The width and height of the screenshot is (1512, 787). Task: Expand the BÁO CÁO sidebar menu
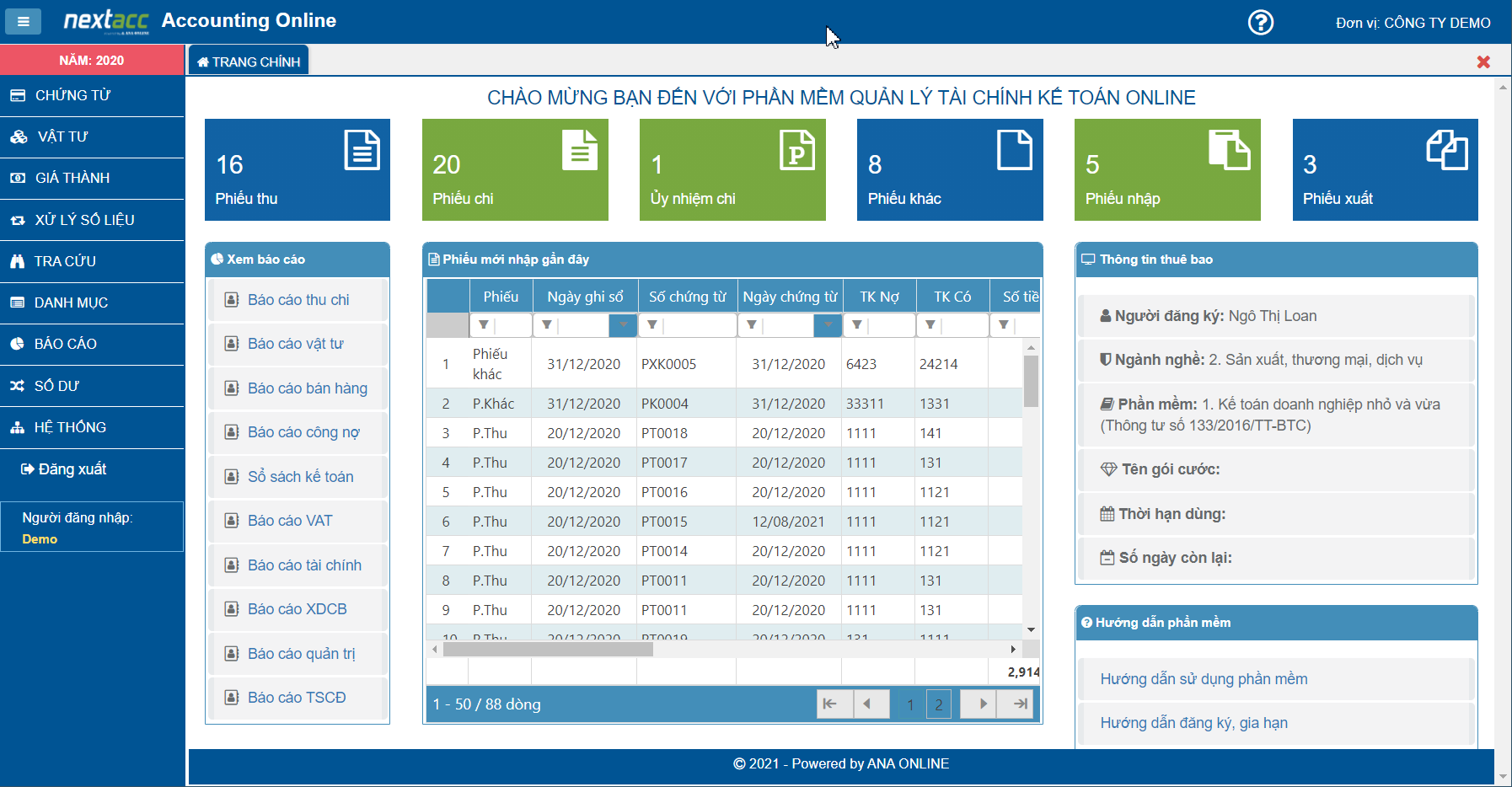coord(66,344)
